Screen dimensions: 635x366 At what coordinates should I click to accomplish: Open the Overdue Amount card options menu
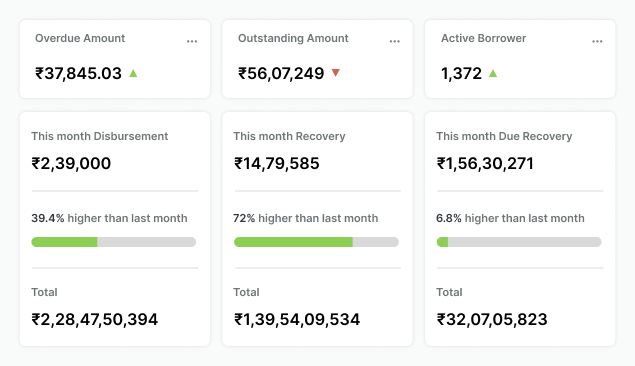pos(192,41)
